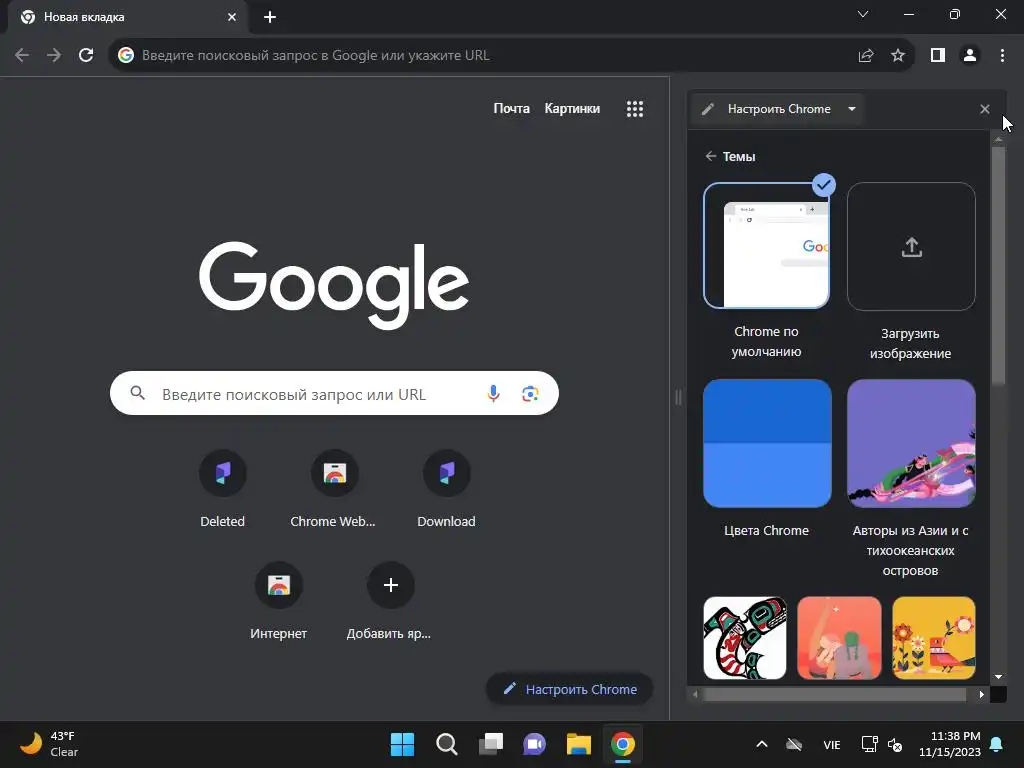Open the Google apps grid
Screen dimensions: 1024x768
coord(635,109)
